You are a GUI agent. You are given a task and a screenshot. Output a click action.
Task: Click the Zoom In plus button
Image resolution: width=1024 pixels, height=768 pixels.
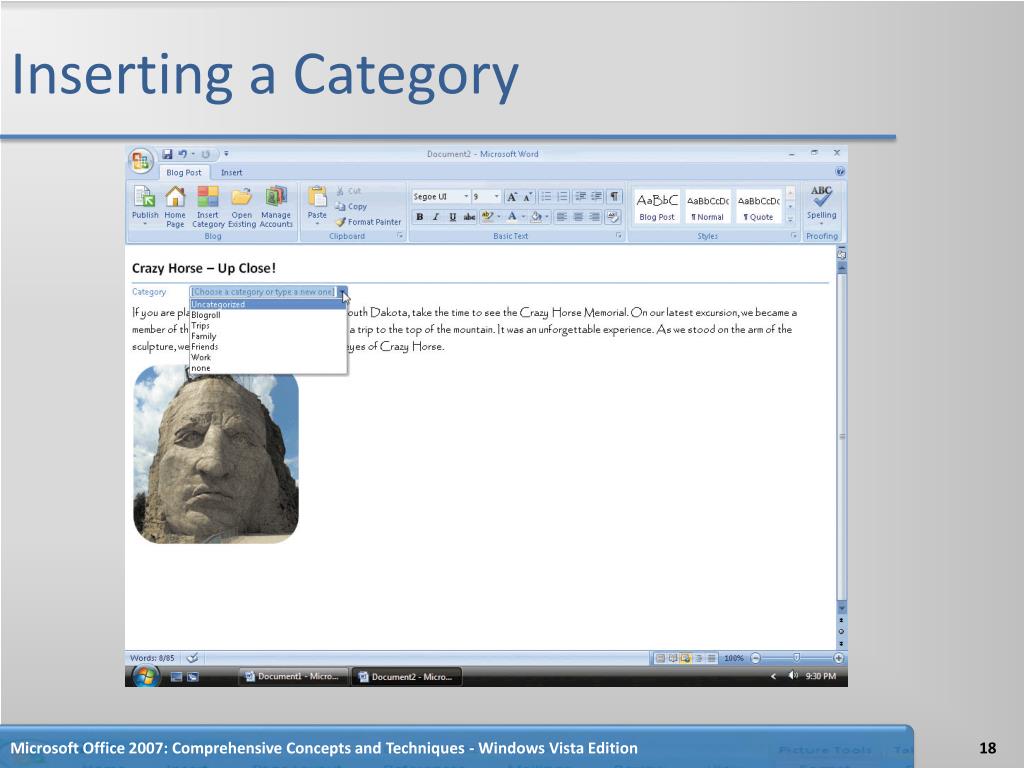(x=838, y=658)
